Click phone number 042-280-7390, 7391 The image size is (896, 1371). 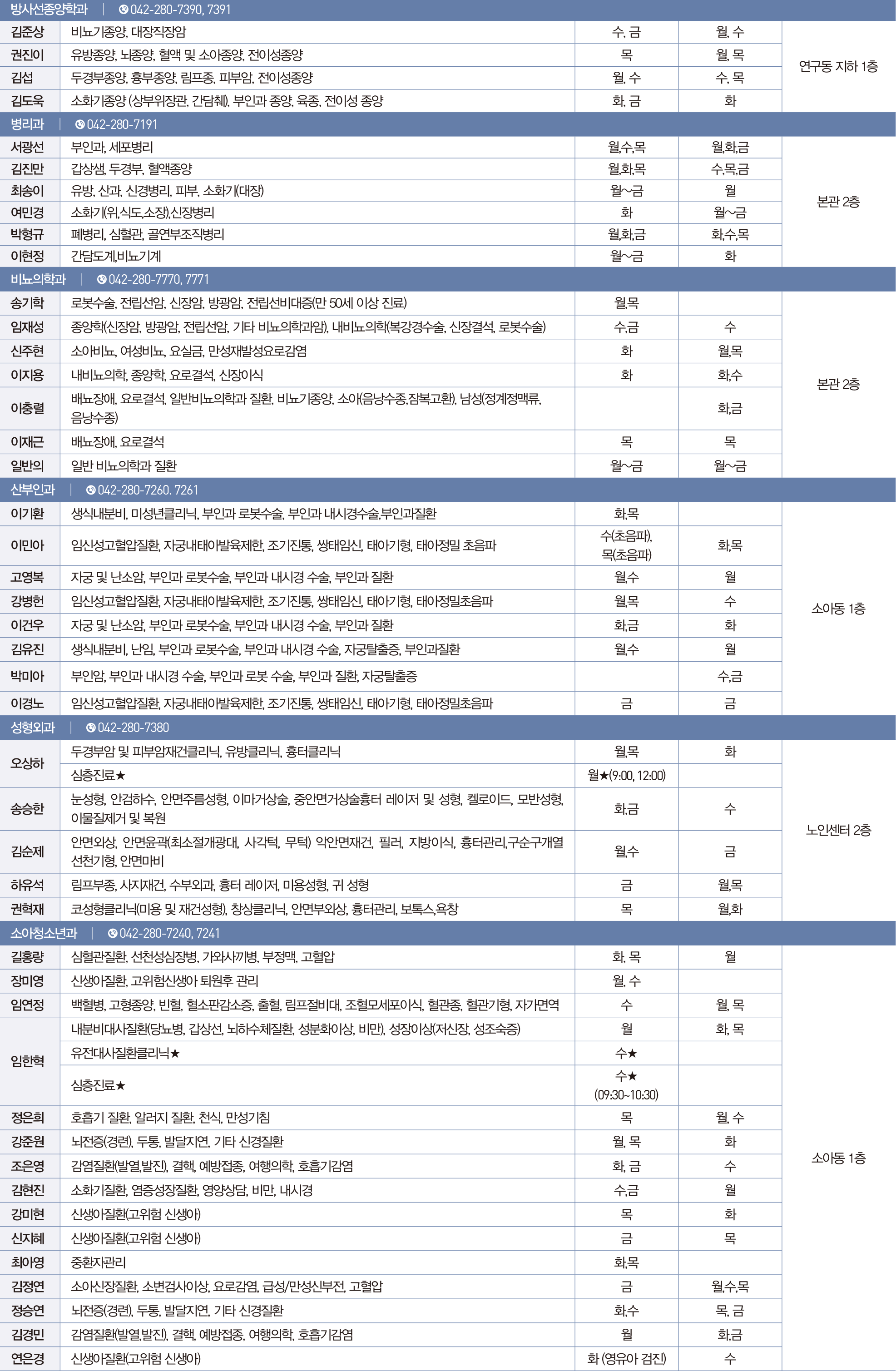(x=180, y=10)
